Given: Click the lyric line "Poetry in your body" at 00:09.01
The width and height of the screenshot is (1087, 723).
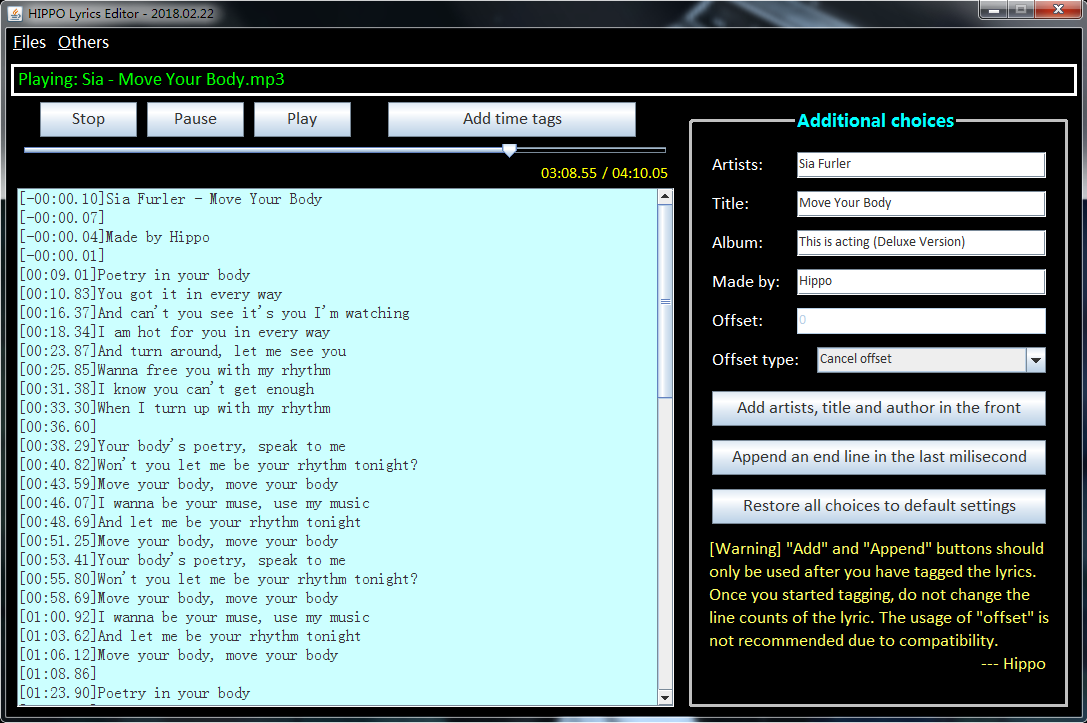Looking at the screenshot, I should [134, 275].
